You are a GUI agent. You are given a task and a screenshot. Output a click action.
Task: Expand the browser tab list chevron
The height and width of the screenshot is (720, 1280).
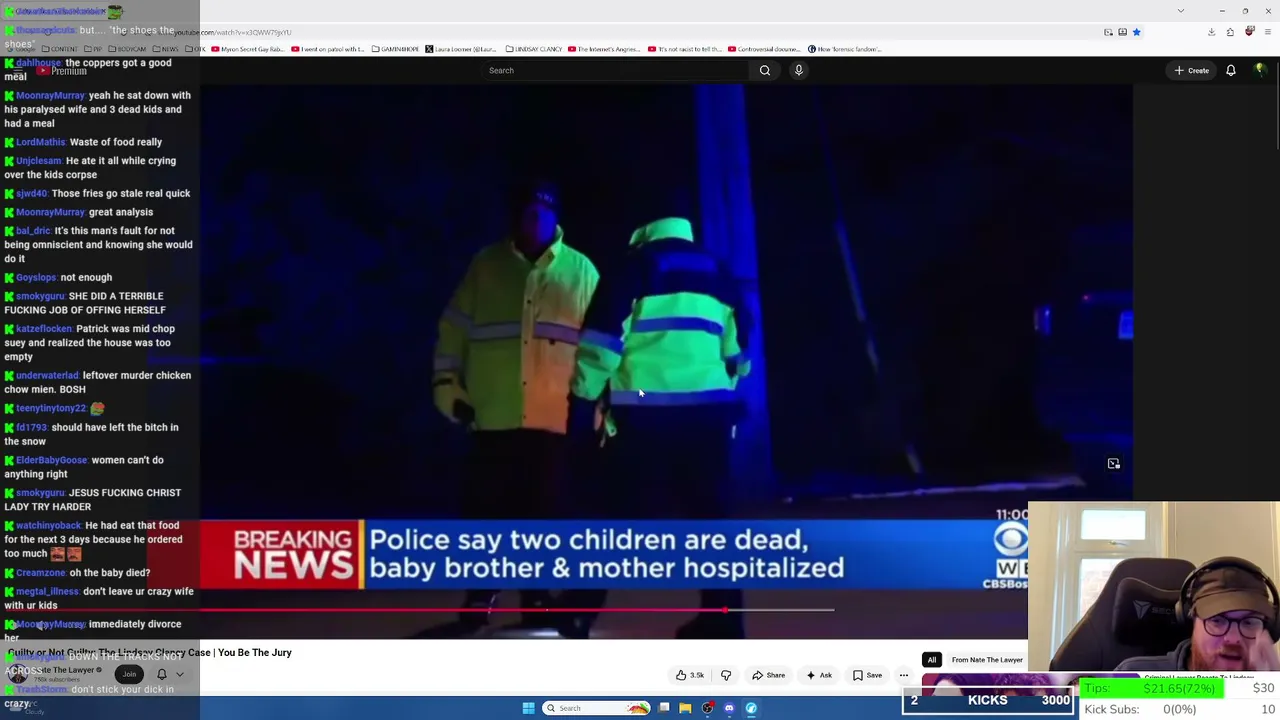(1180, 11)
